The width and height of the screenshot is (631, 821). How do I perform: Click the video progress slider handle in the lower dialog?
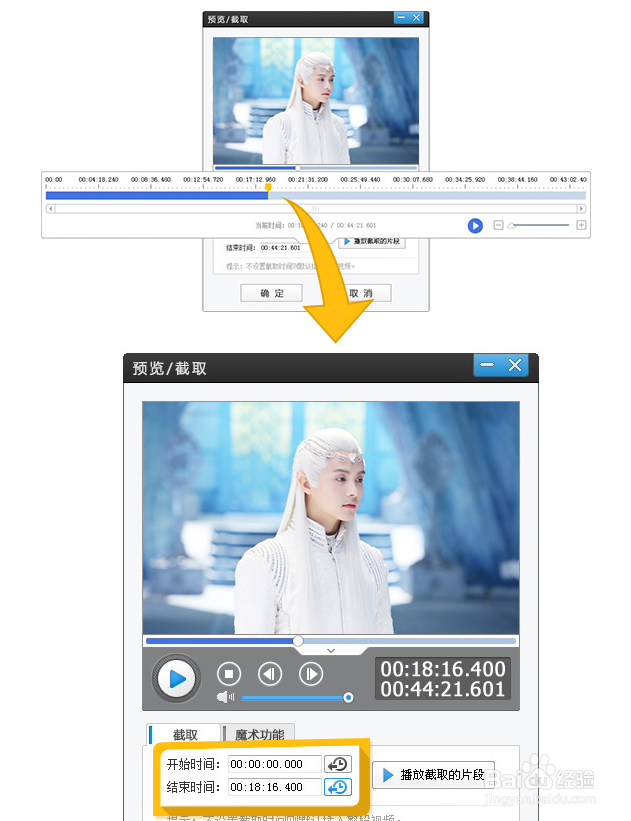(x=298, y=641)
